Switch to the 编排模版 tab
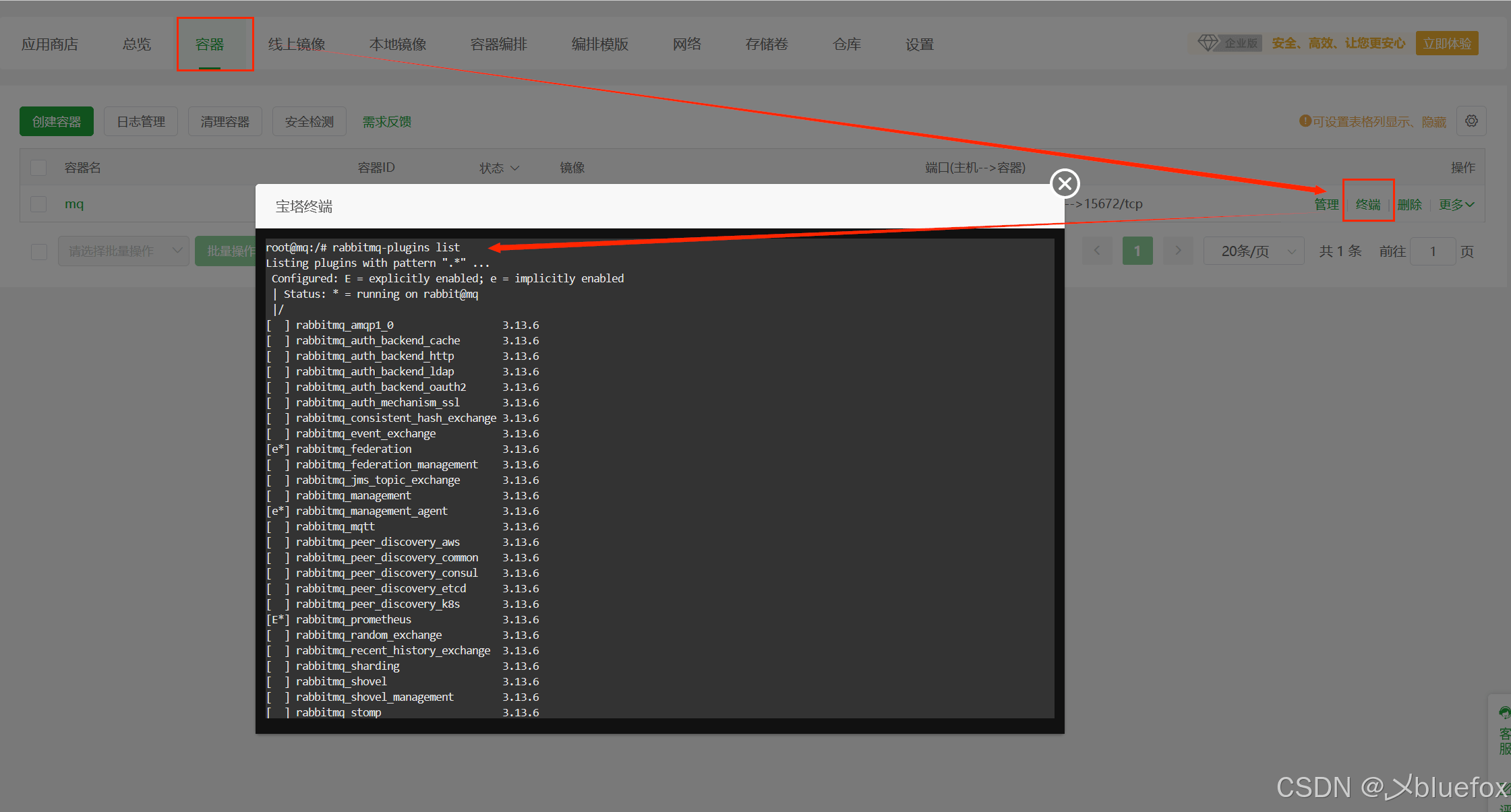 coord(600,44)
